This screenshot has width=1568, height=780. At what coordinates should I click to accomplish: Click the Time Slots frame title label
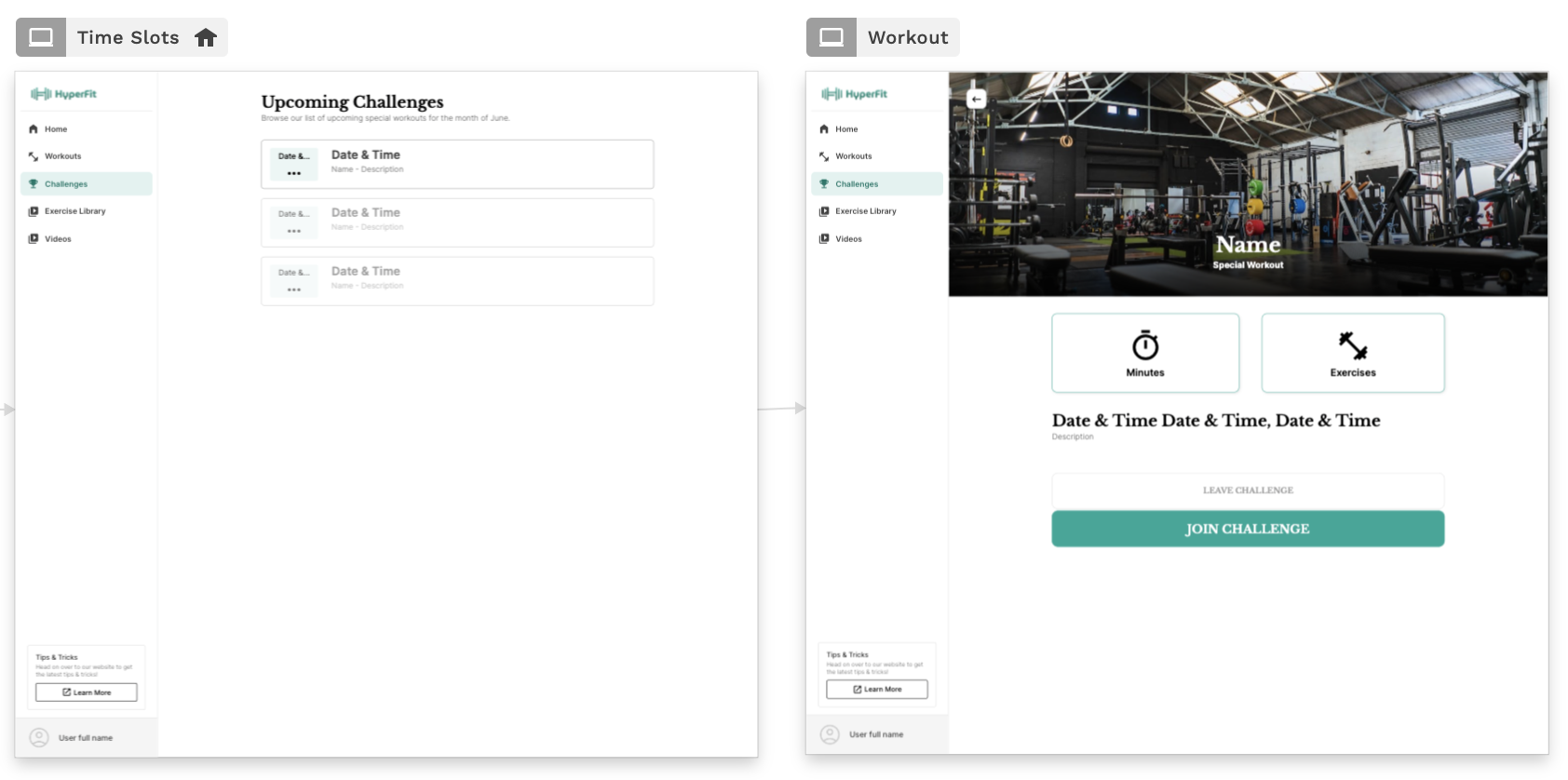(x=128, y=37)
